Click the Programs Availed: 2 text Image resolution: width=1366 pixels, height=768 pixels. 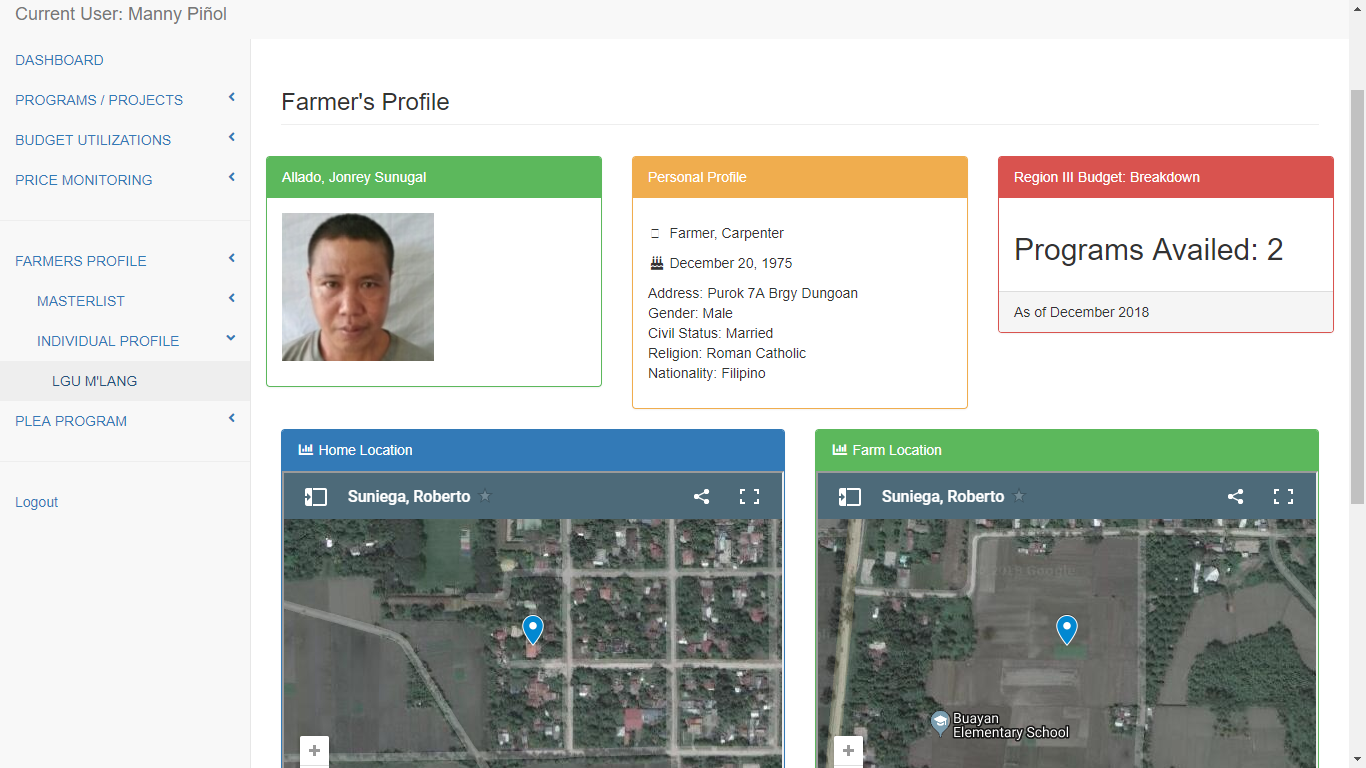click(1149, 250)
